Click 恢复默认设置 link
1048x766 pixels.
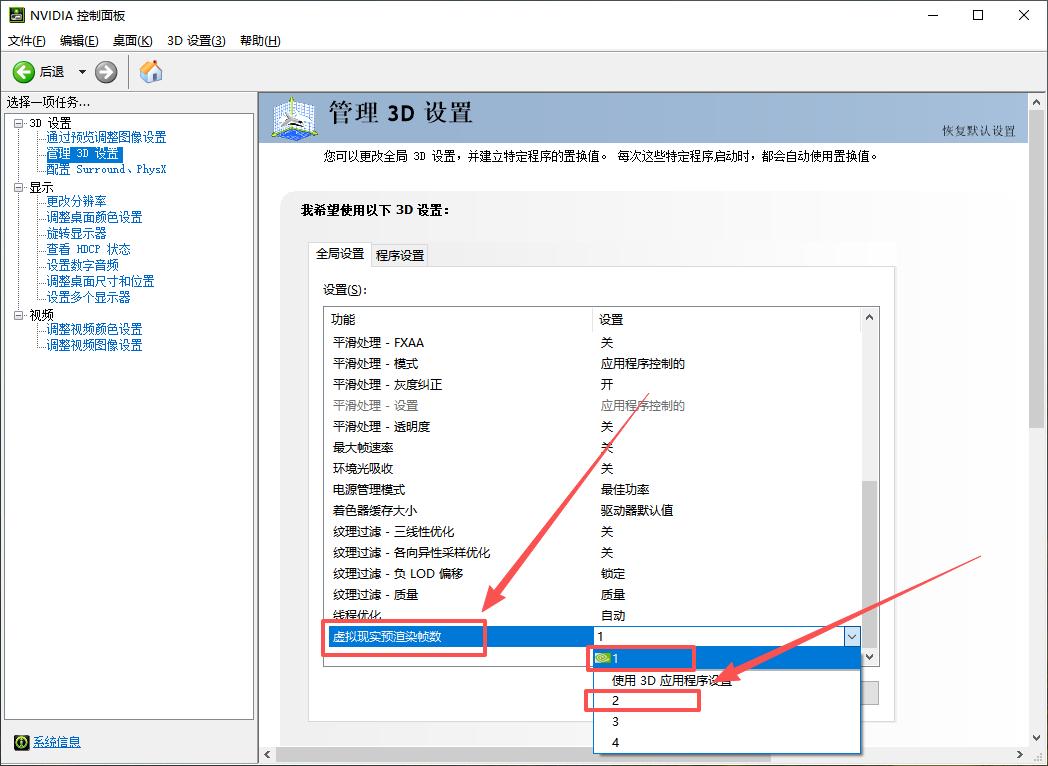coord(978,131)
